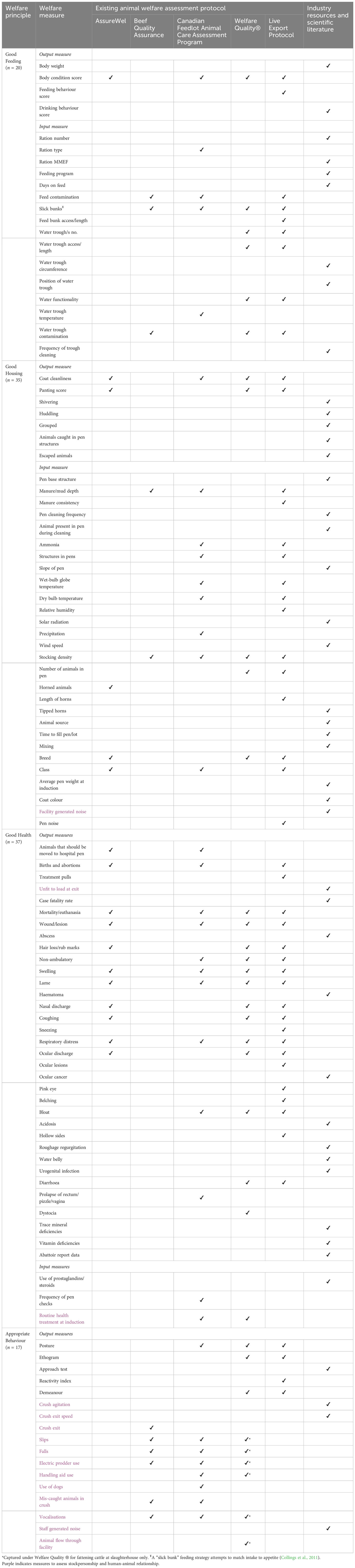Click the checkmark in the Horned animals row
355x1568 pixels.
click(x=111, y=687)
